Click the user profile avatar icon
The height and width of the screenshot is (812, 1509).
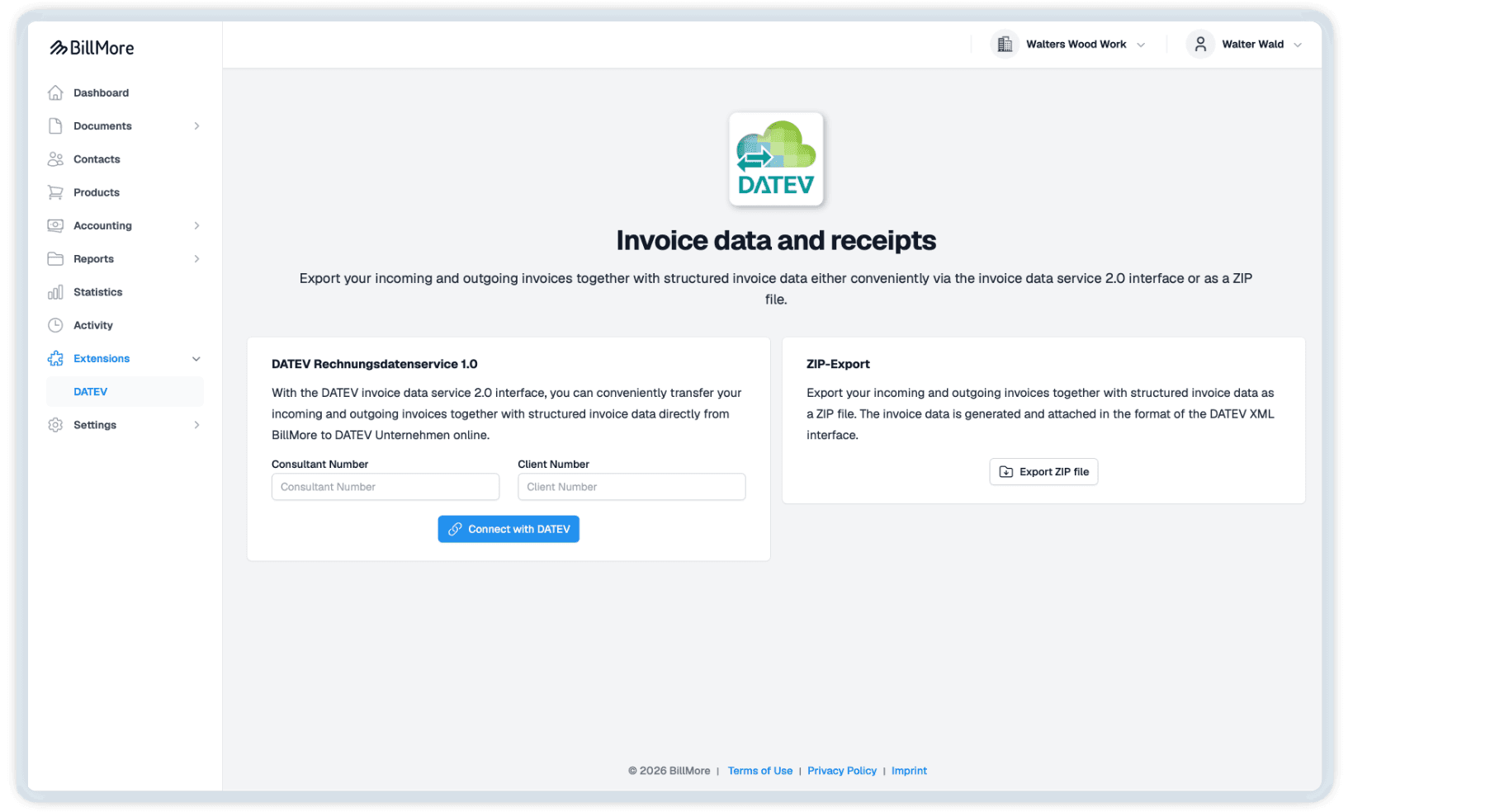coord(1200,45)
